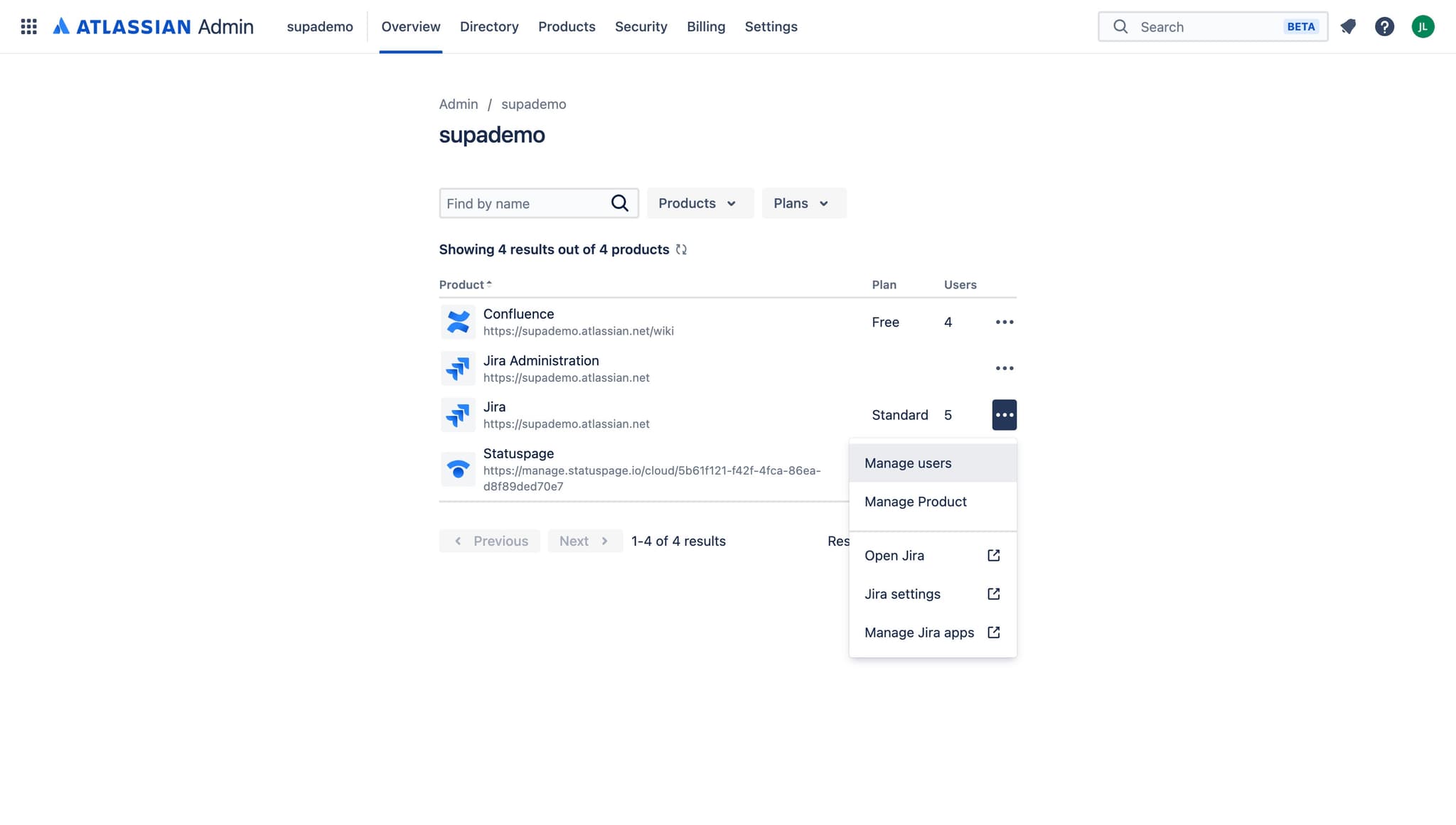
Task: Click the Statuspage product icon
Action: (459, 469)
